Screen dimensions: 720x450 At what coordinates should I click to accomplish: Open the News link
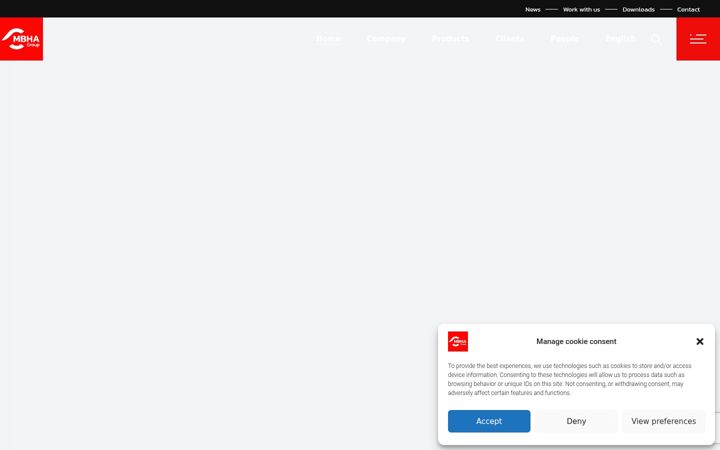(x=533, y=9)
